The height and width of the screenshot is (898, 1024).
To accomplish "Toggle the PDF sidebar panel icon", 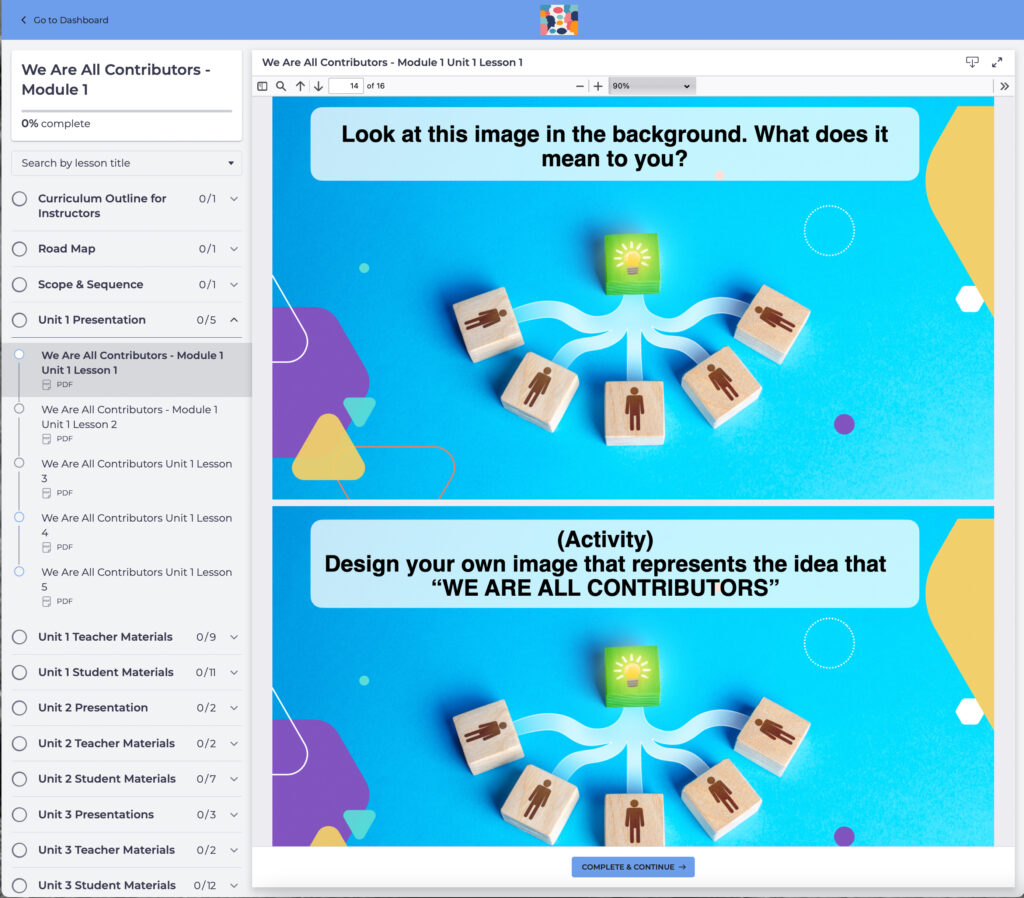I will (262, 87).
